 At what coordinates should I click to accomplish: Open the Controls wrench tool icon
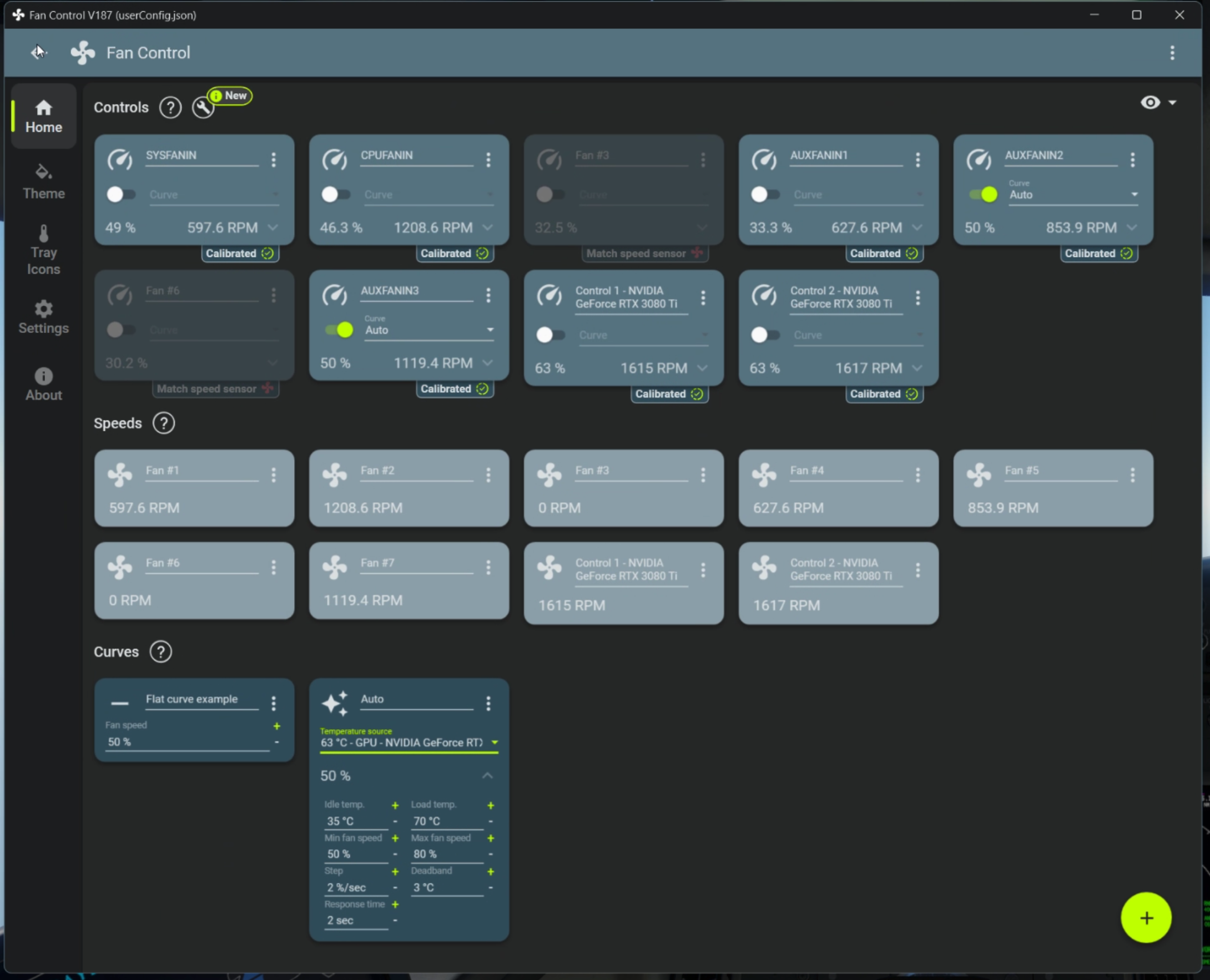(x=203, y=107)
